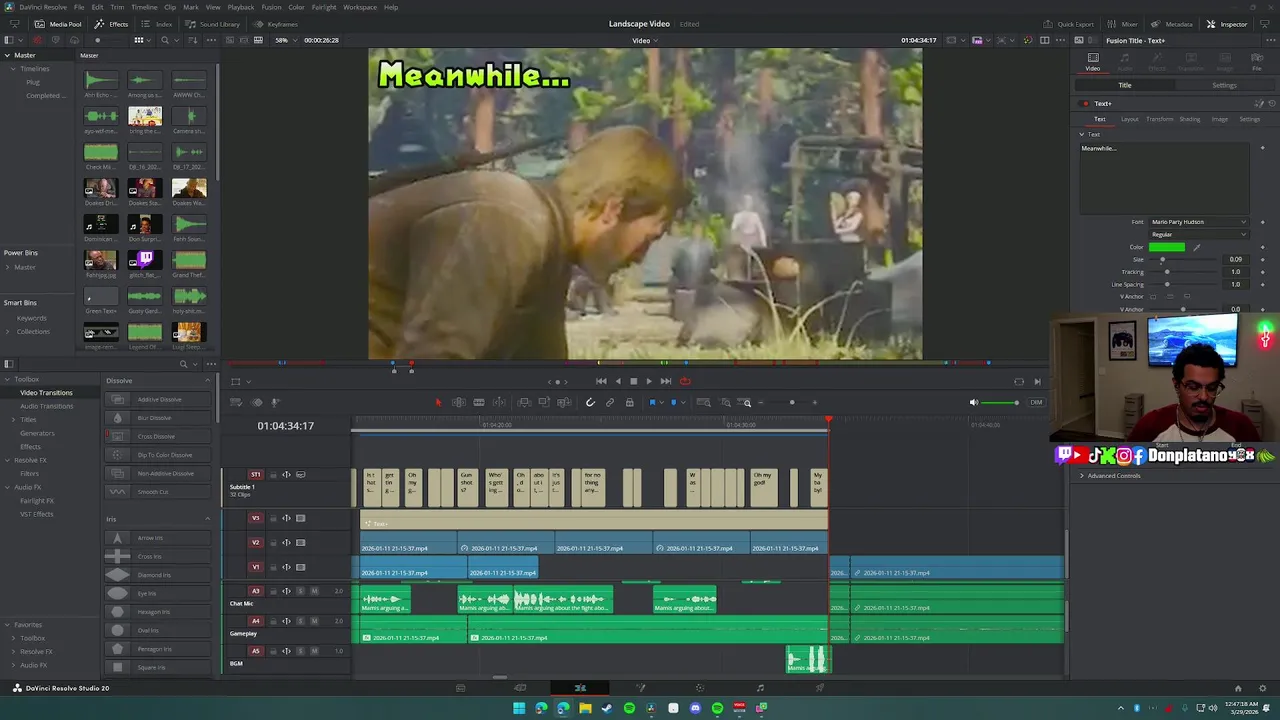The height and width of the screenshot is (720, 1280).
Task: Jump to the last frame
Action: point(666,381)
